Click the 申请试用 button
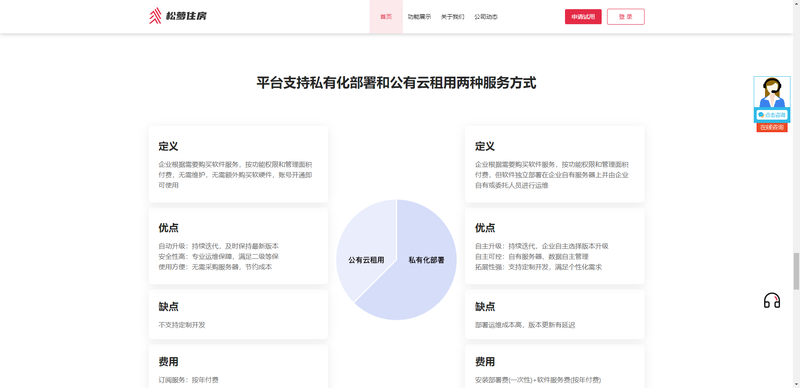The image size is (800, 388). 583,17
